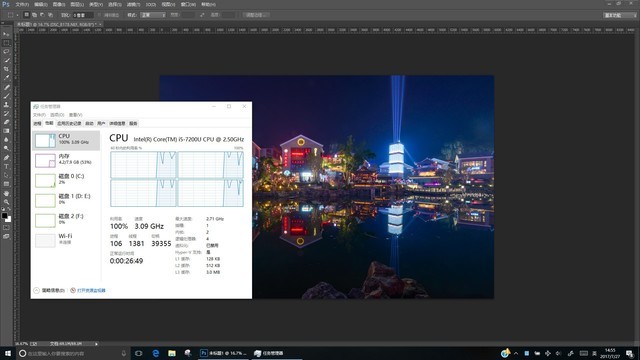The image size is (640, 360).
Task: Open the Windows Start menu
Action: point(7,353)
